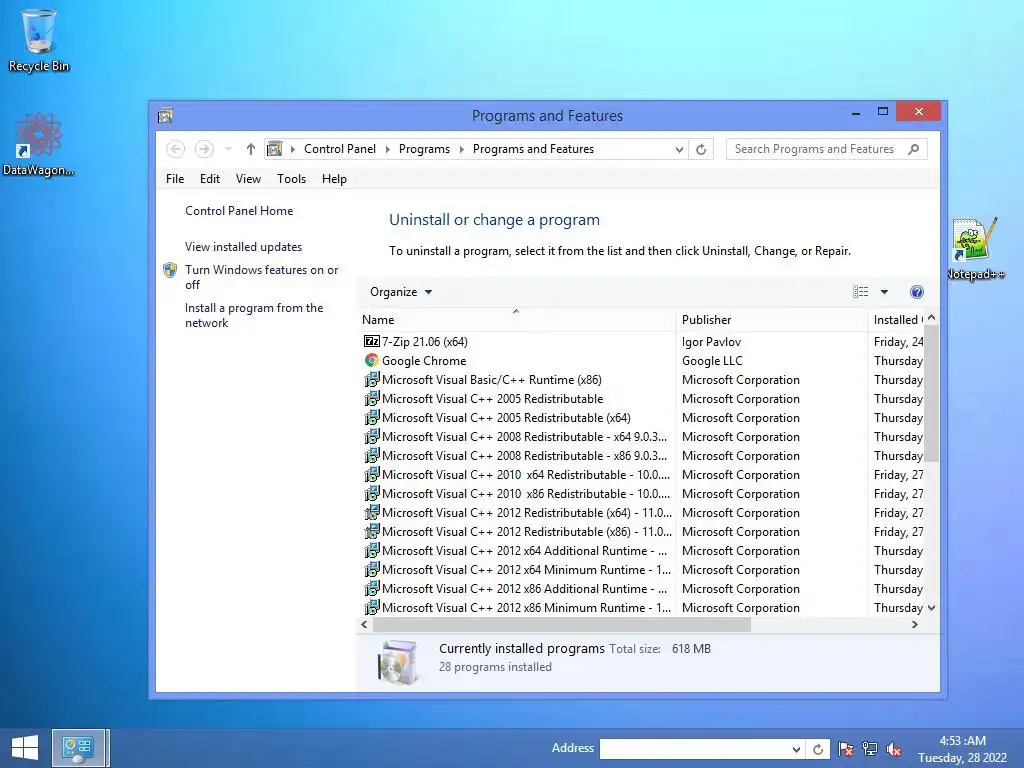Click the Control Panel breadcrumb
Image resolution: width=1024 pixels, height=768 pixels.
340,149
